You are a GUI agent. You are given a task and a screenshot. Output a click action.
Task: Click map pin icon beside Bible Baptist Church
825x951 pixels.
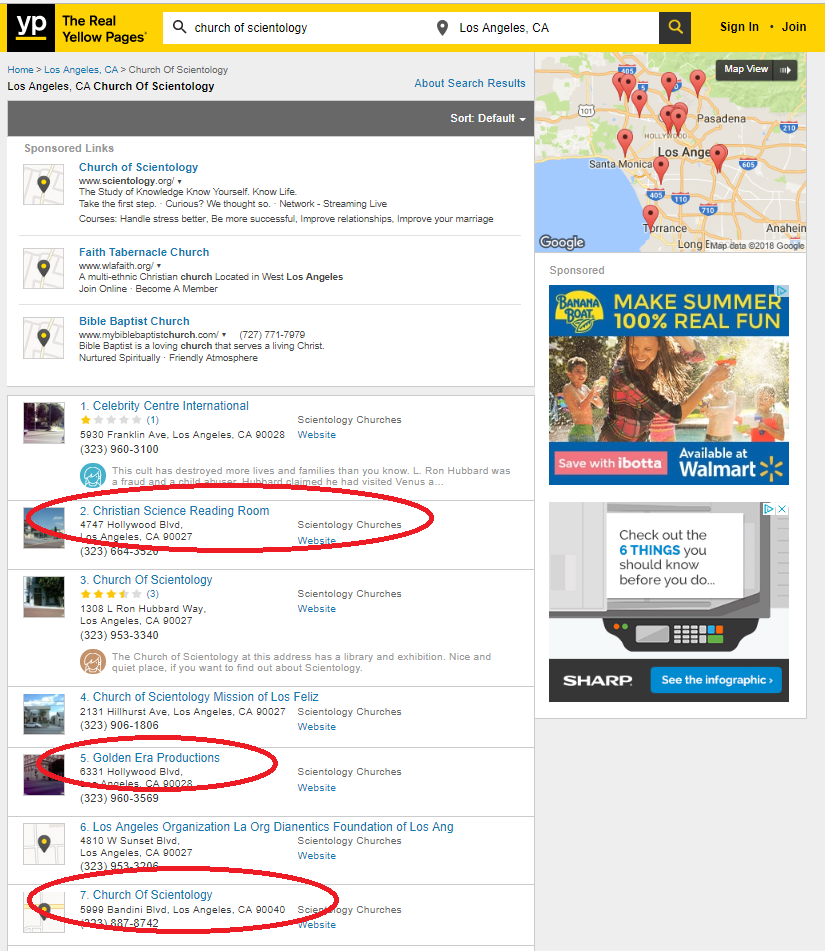44,338
